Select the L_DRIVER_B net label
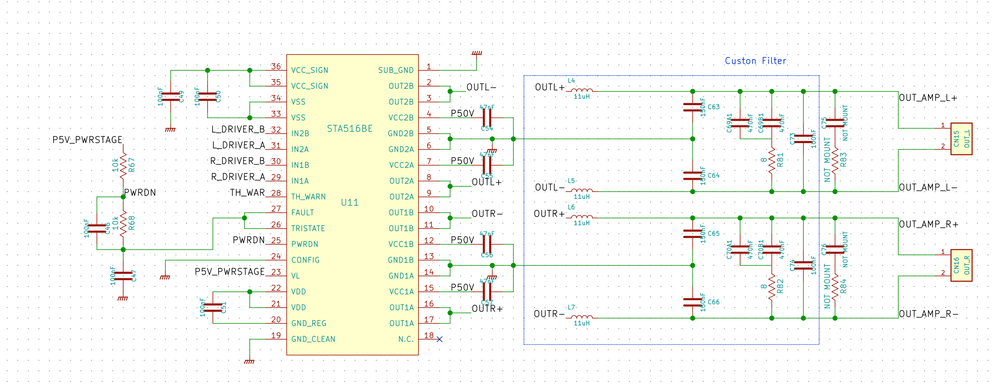This screenshot has height=389, width=998. pyautogui.click(x=238, y=129)
